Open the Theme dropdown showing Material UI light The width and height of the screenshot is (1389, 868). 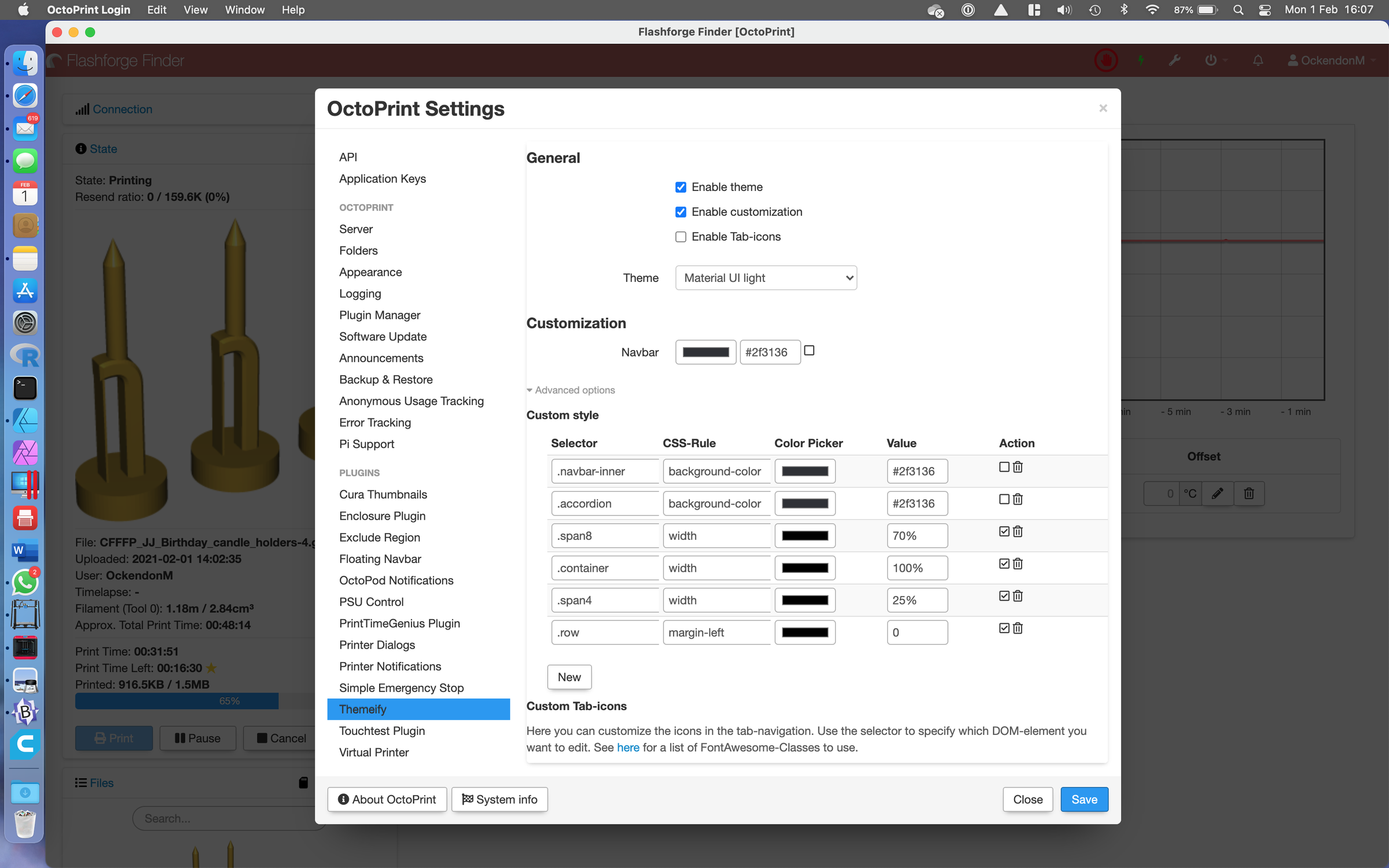click(766, 278)
